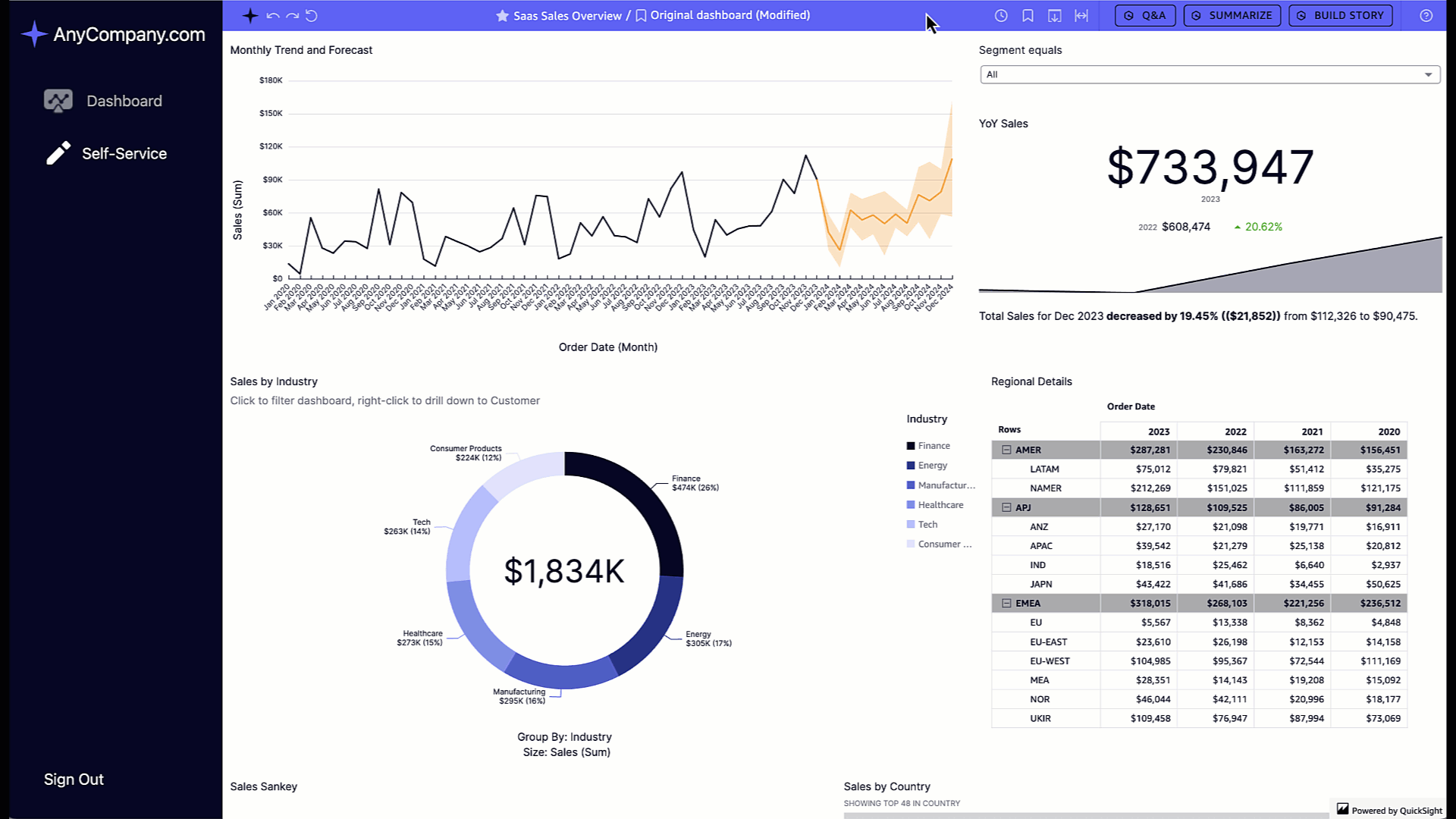Click the fit-to-width icon

(x=1081, y=16)
